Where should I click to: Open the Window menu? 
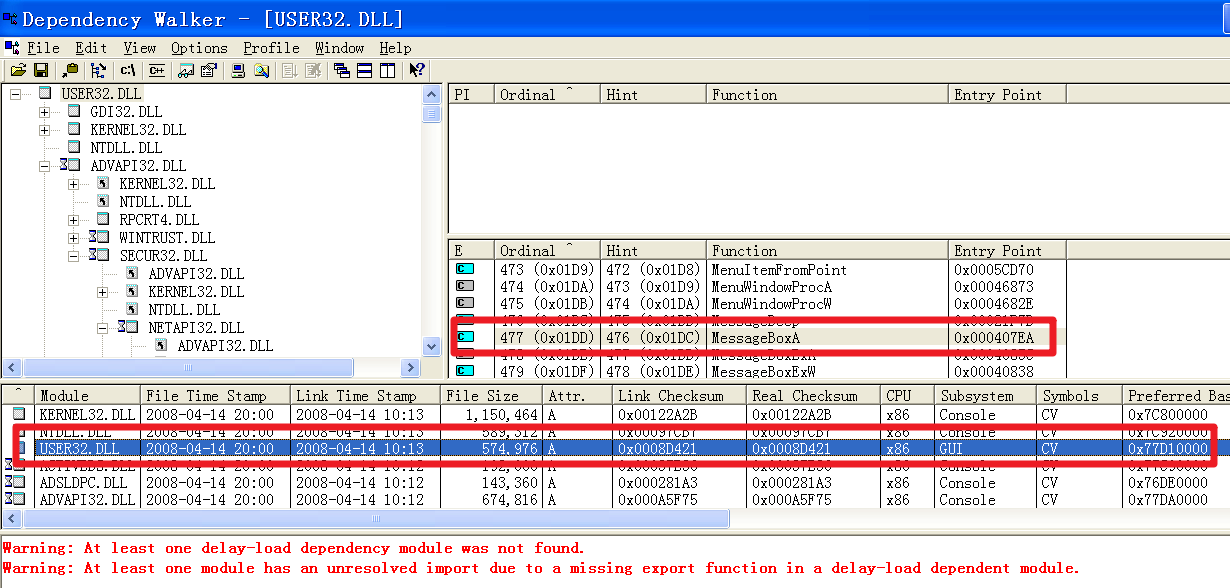[339, 47]
